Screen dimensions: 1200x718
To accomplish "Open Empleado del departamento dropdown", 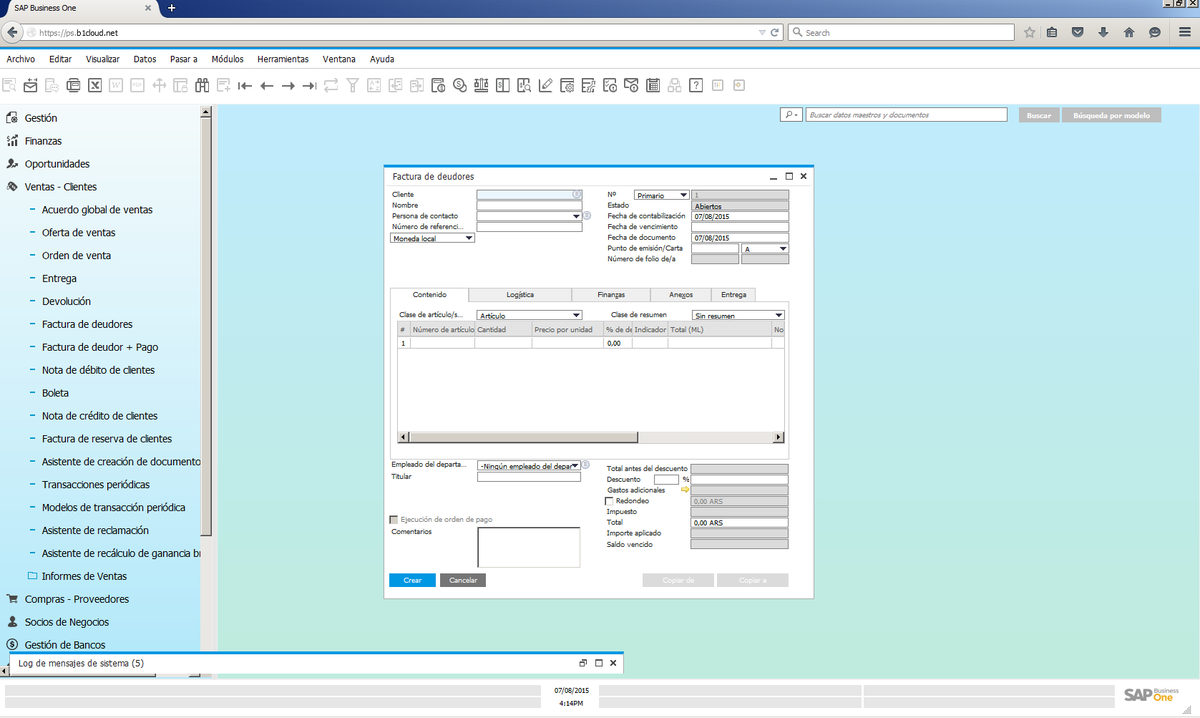I will click(x=576, y=465).
